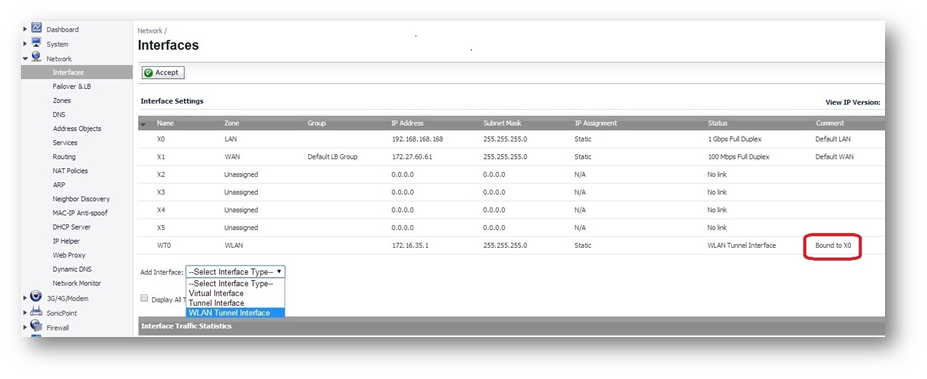The width and height of the screenshot is (927, 379).
Task: Click the IP address 192.168.168.168
Action: (x=417, y=140)
